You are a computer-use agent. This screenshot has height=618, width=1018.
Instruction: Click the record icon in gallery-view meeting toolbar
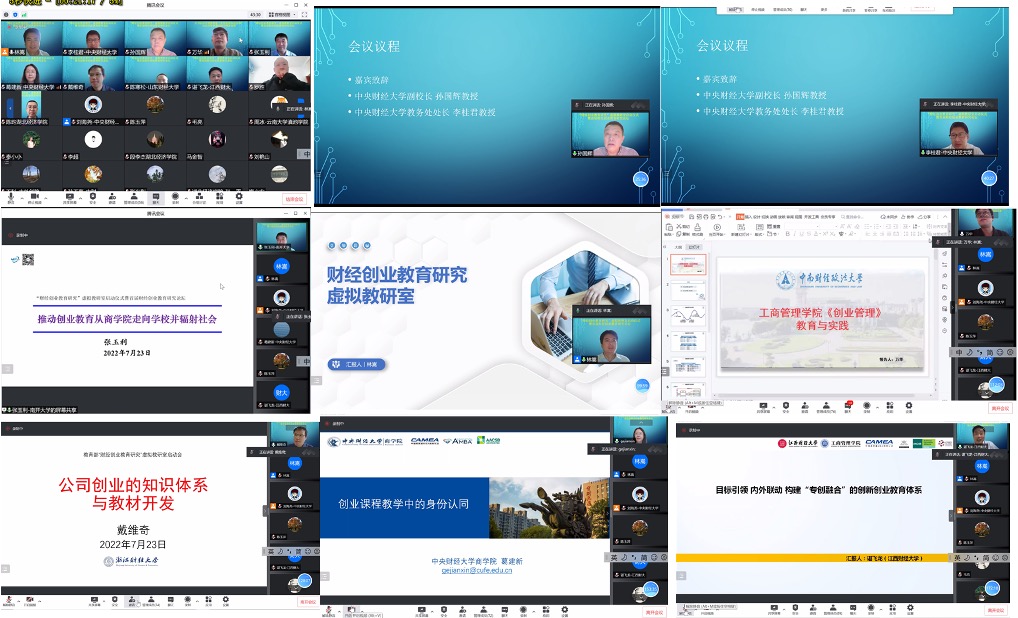176,197
